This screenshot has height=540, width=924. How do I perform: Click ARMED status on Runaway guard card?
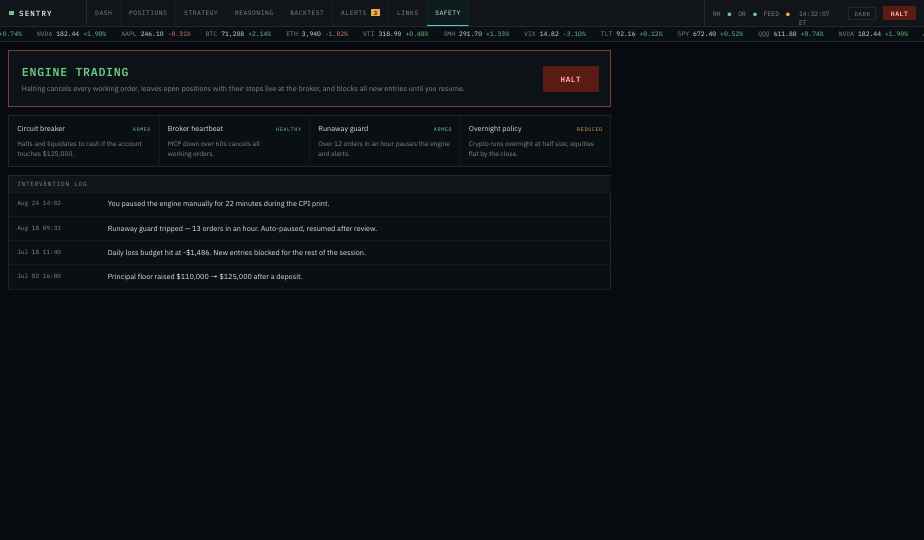click(443, 129)
